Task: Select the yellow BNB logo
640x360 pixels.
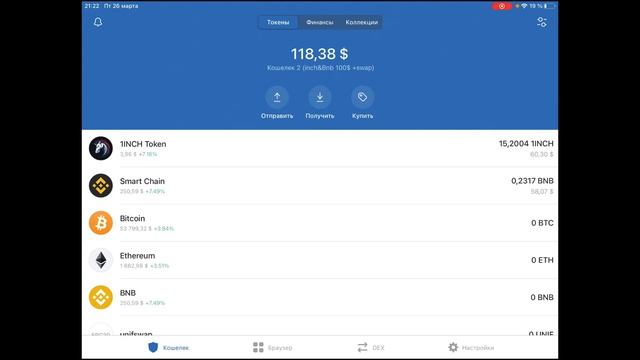Action: [x=101, y=297]
